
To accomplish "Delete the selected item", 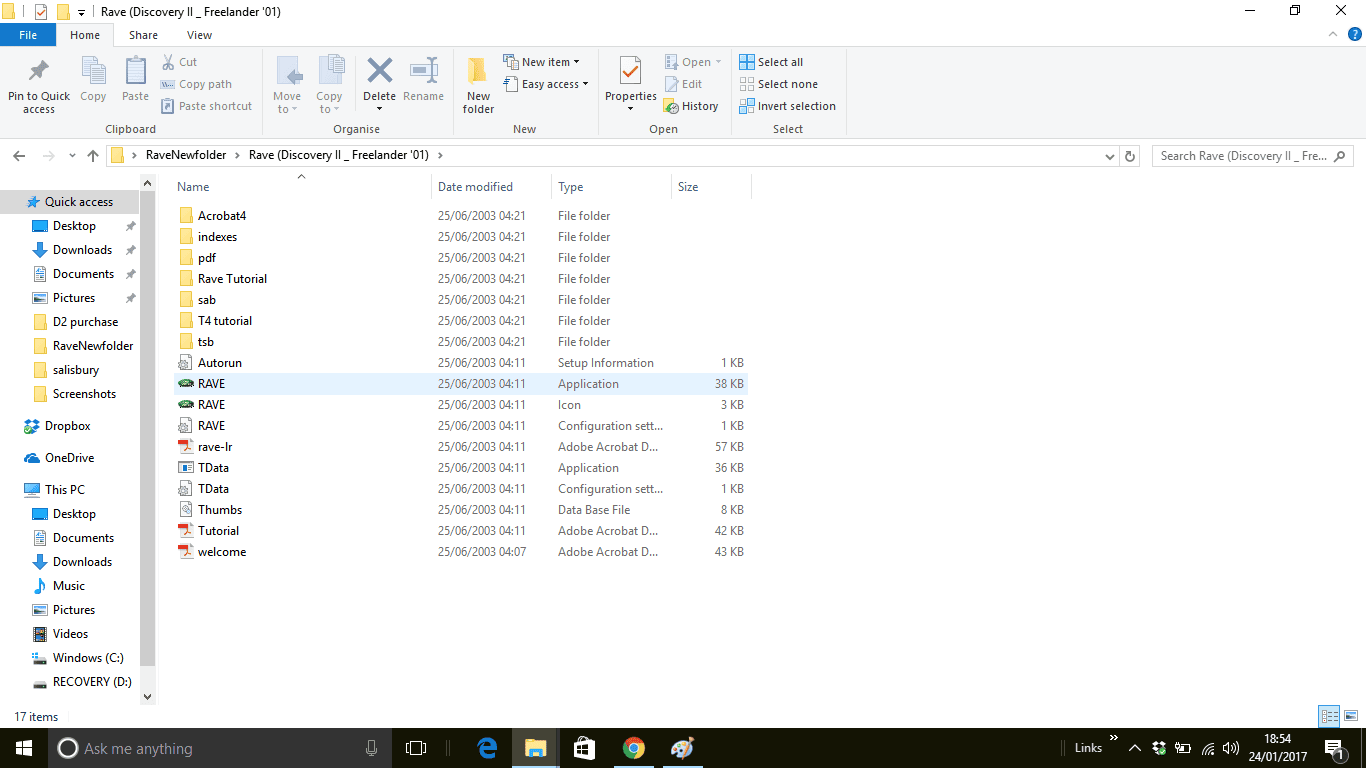I will 379,84.
